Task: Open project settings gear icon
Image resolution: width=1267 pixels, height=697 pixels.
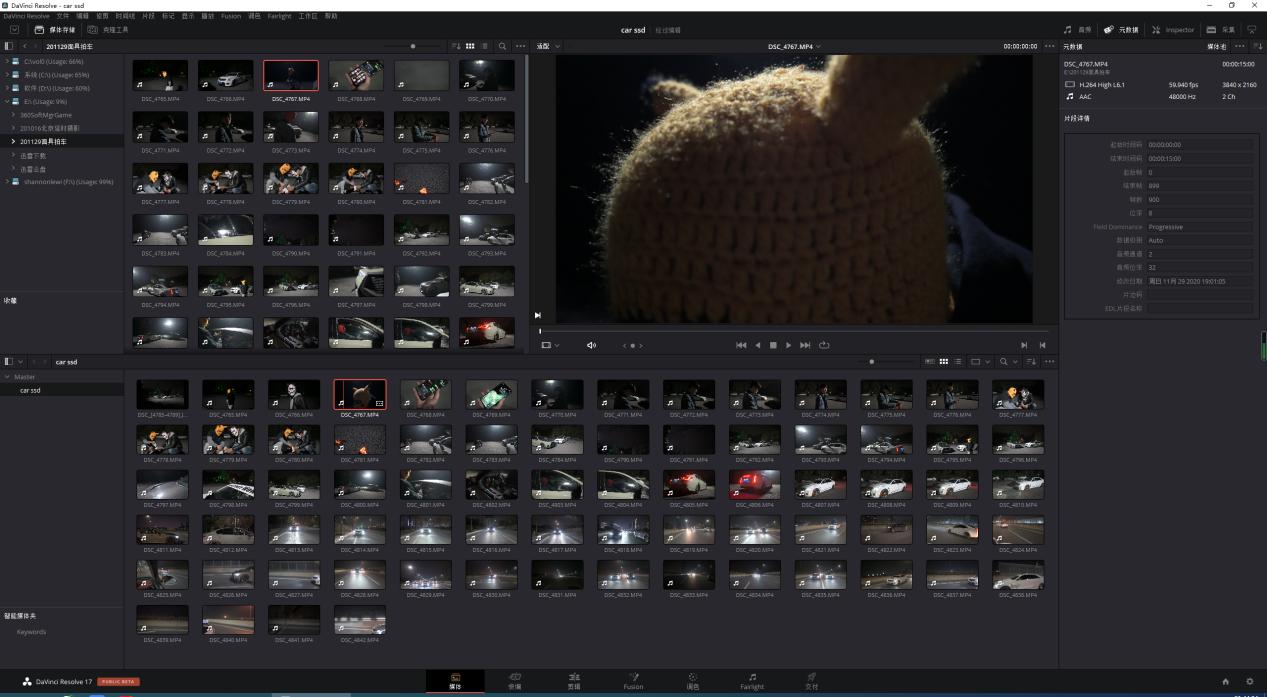Action: [1249, 681]
